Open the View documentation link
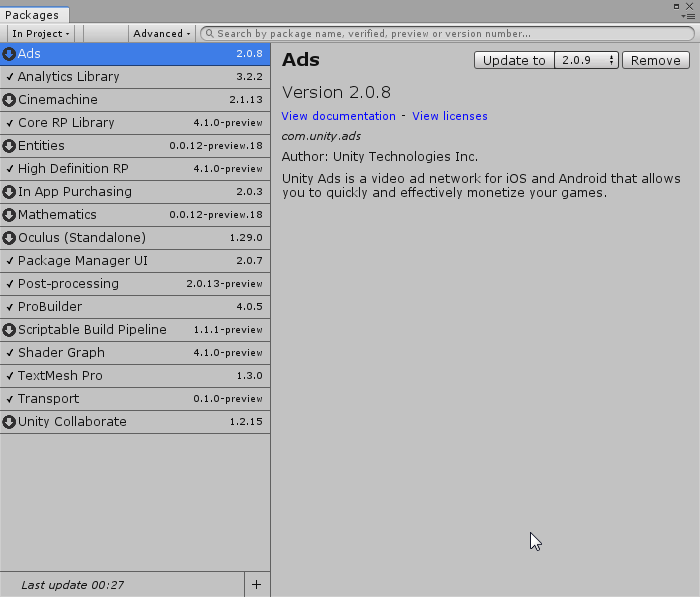700x597 pixels. pos(338,116)
